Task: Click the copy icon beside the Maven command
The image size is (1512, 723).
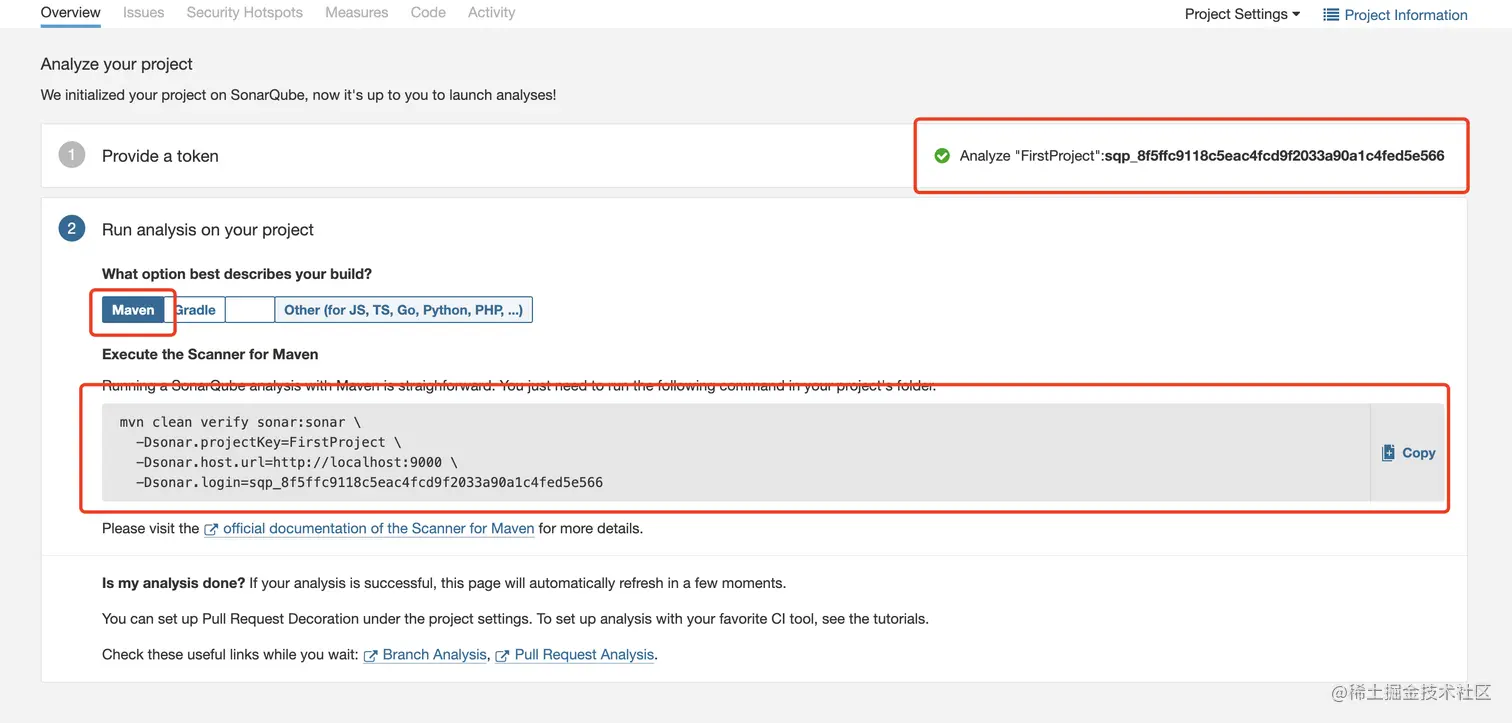Action: pos(1388,453)
